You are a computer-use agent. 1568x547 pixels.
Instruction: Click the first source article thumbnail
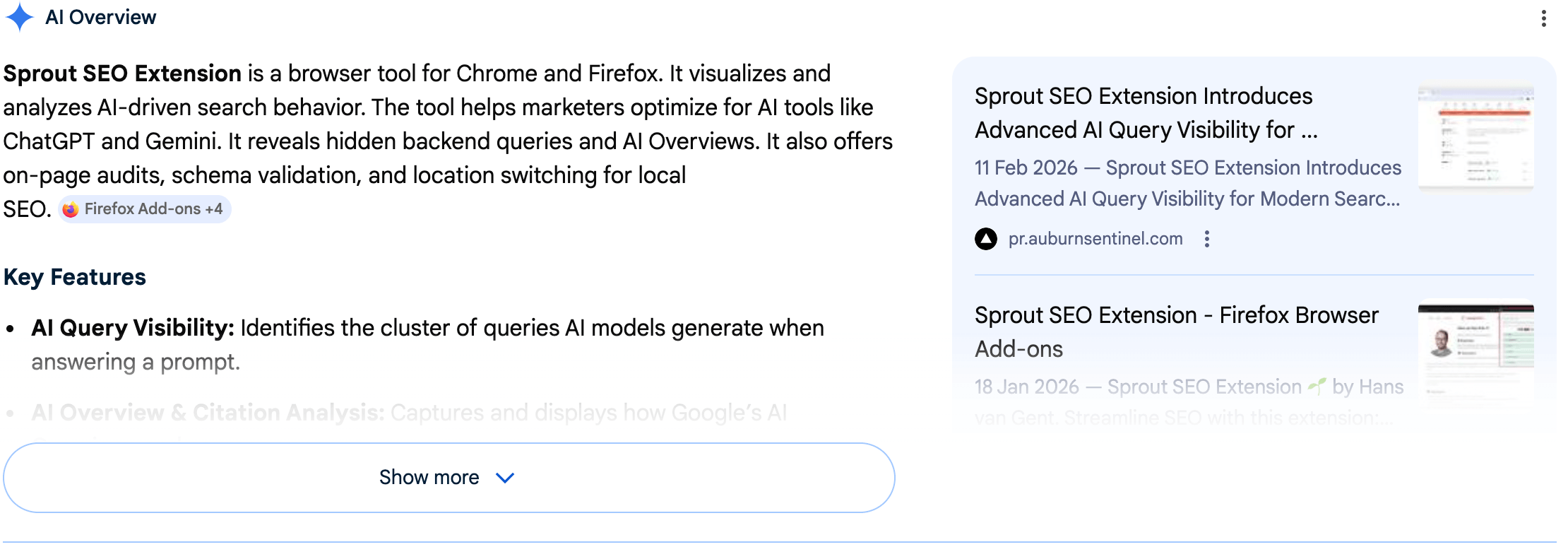[x=1475, y=139]
